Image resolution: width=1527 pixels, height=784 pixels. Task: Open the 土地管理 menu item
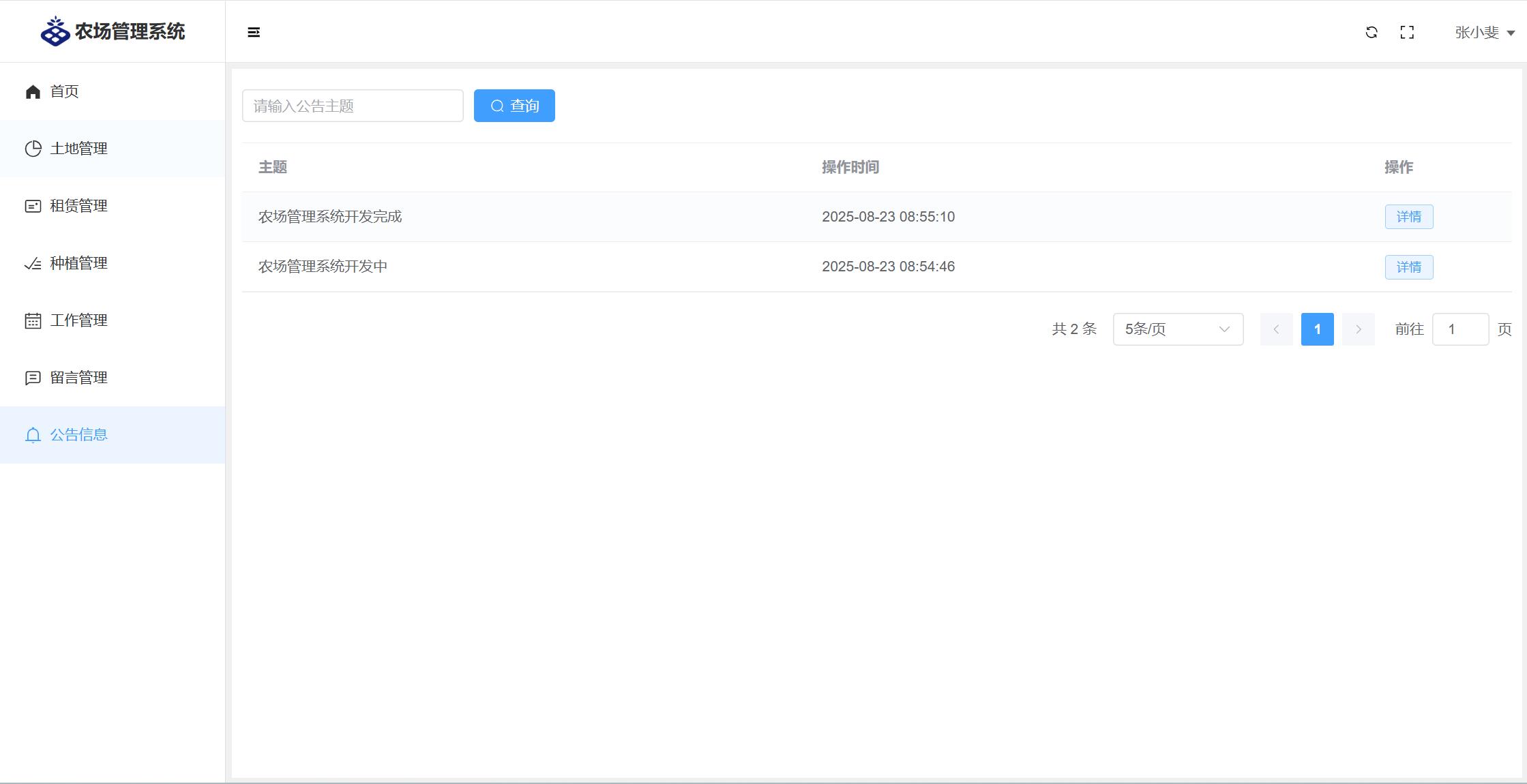coord(79,149)
